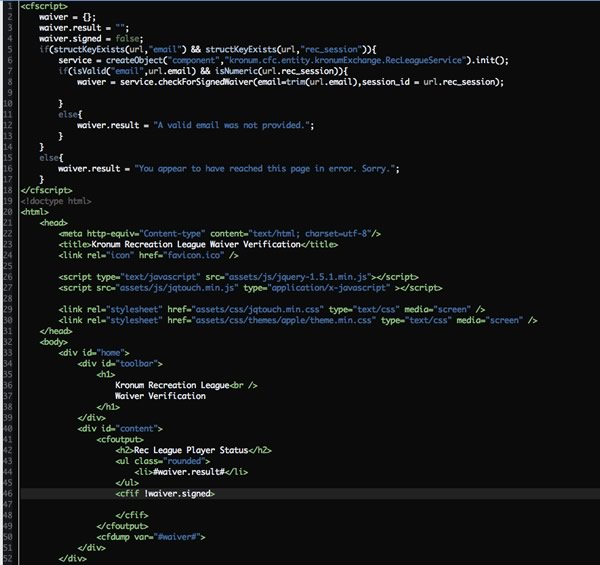The width and height of the screenshot is (600, 565).
Task: Click the isNumeric(url.rec_session) call
Action: click(279, 71)
